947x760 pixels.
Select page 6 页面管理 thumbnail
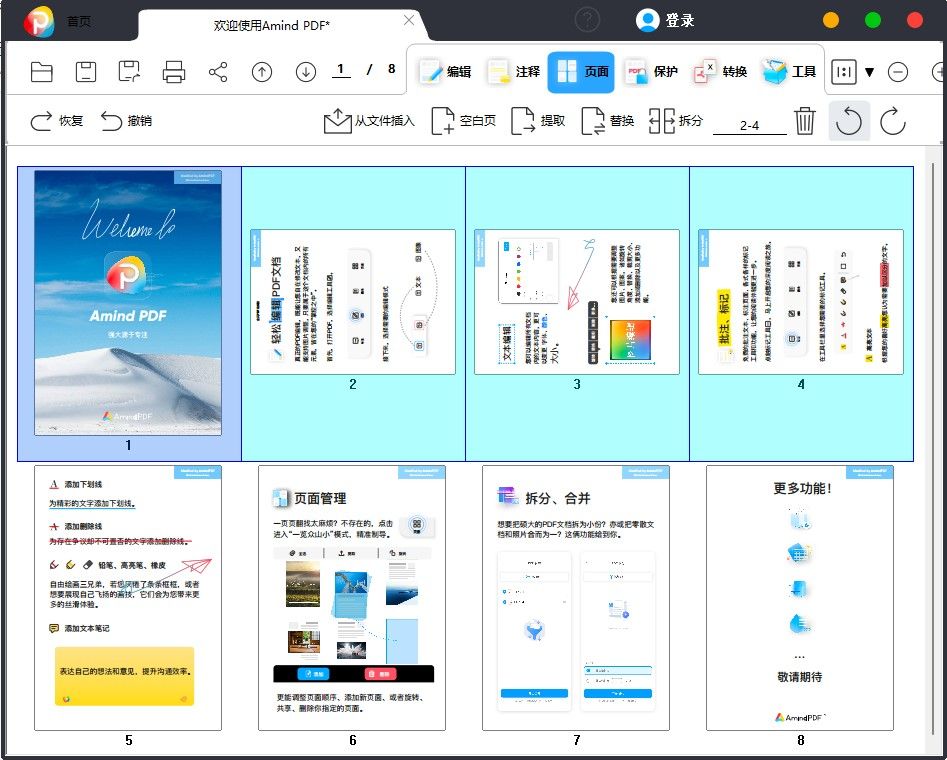pyautogui.click(x=352, y=598)
